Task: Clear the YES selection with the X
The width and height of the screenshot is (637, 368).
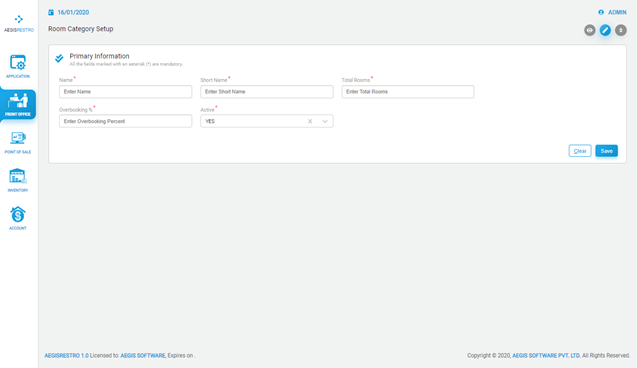Action: 310,121
